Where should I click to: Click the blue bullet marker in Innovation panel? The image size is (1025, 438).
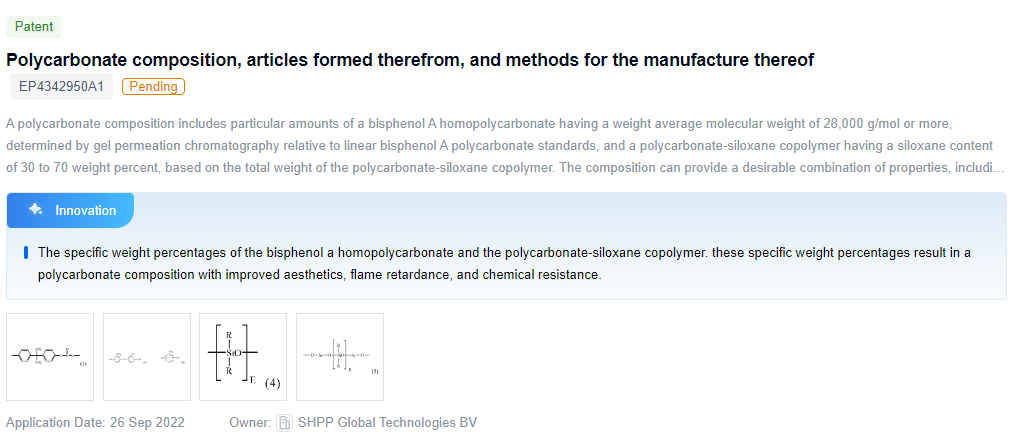[25, 253]
